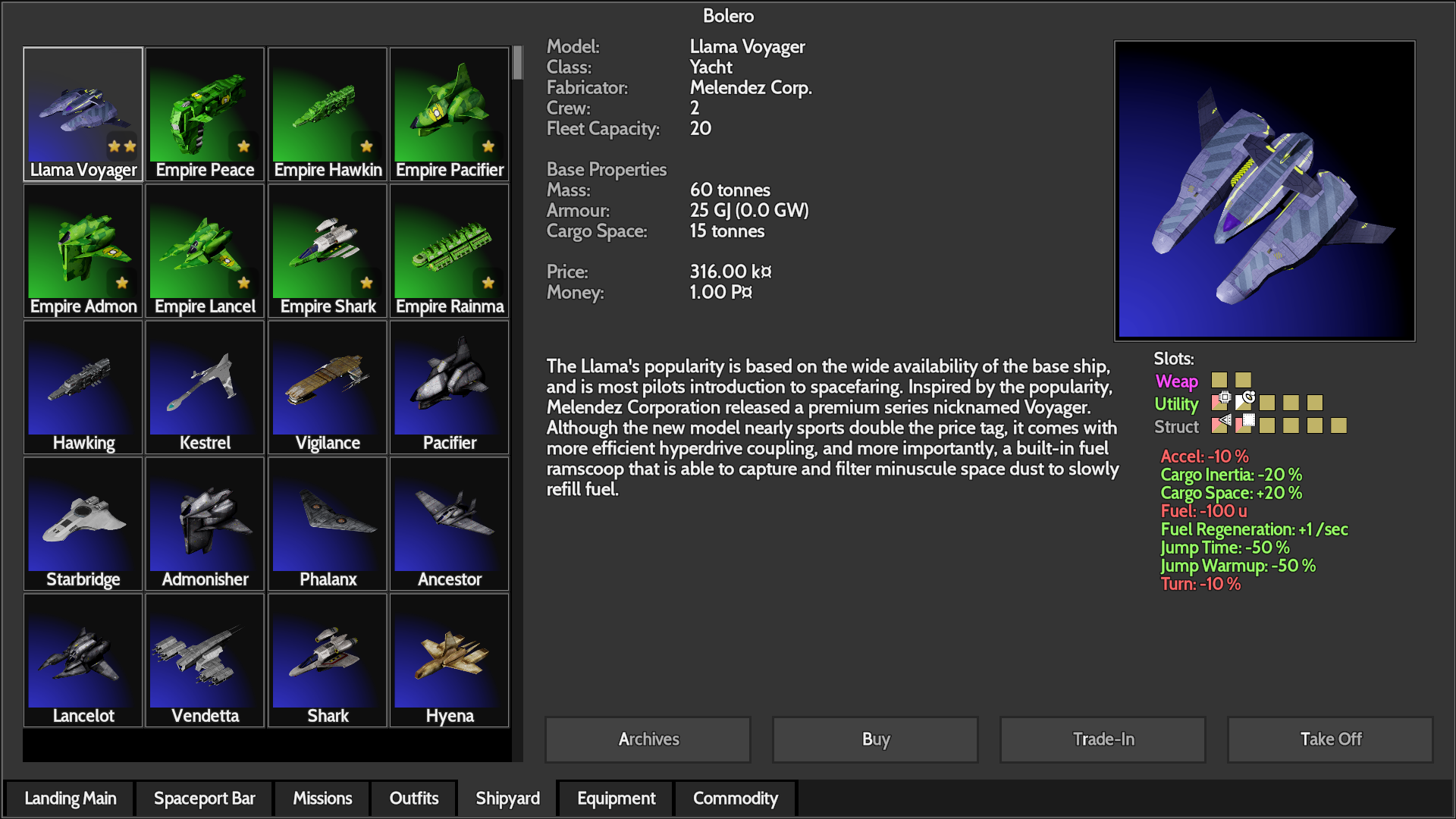
Task: Go to the Spaceport Bar tab
Action: coord(204,799)
